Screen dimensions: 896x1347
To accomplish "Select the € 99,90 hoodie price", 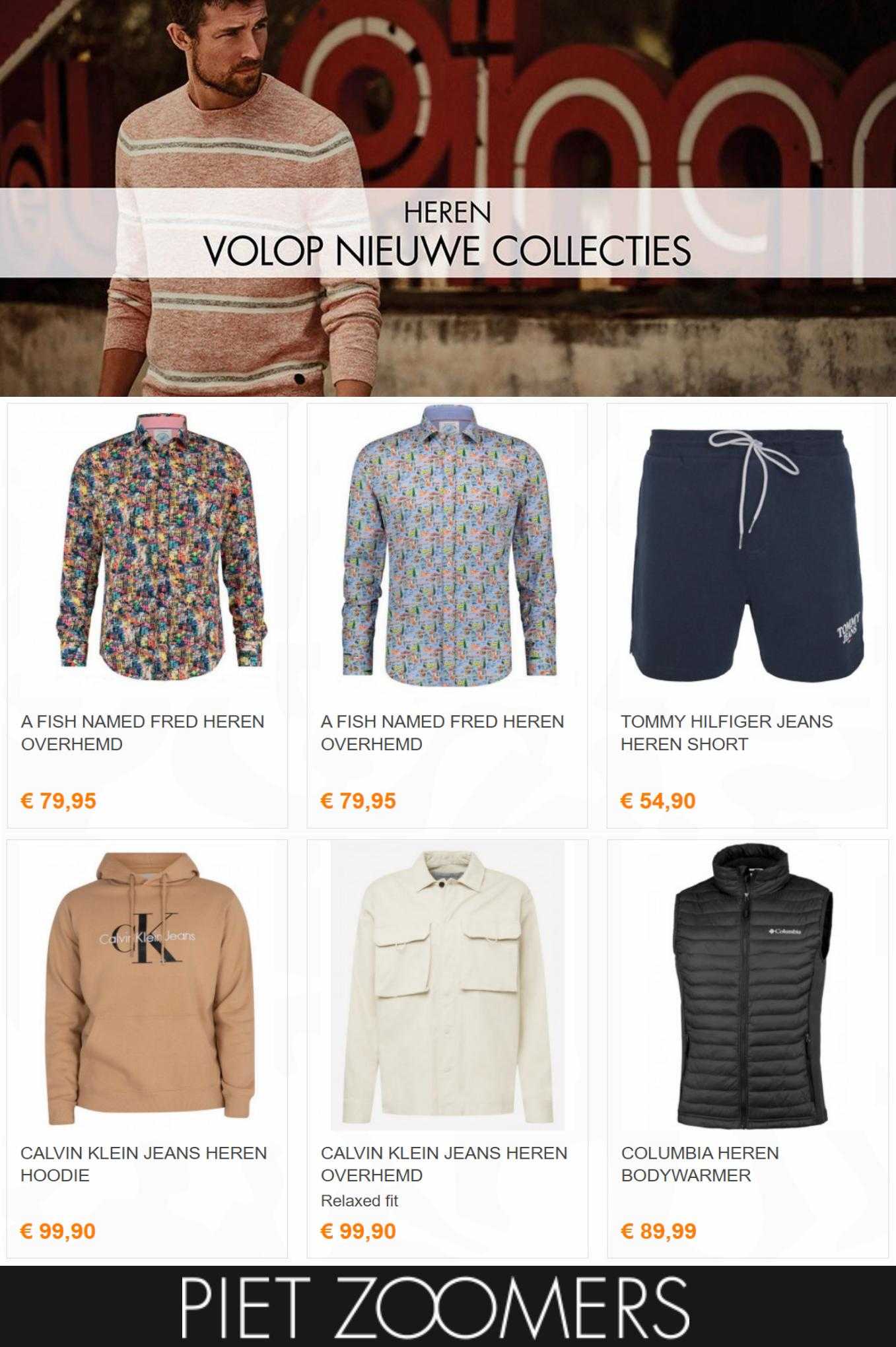I will tap(58, 1231).
